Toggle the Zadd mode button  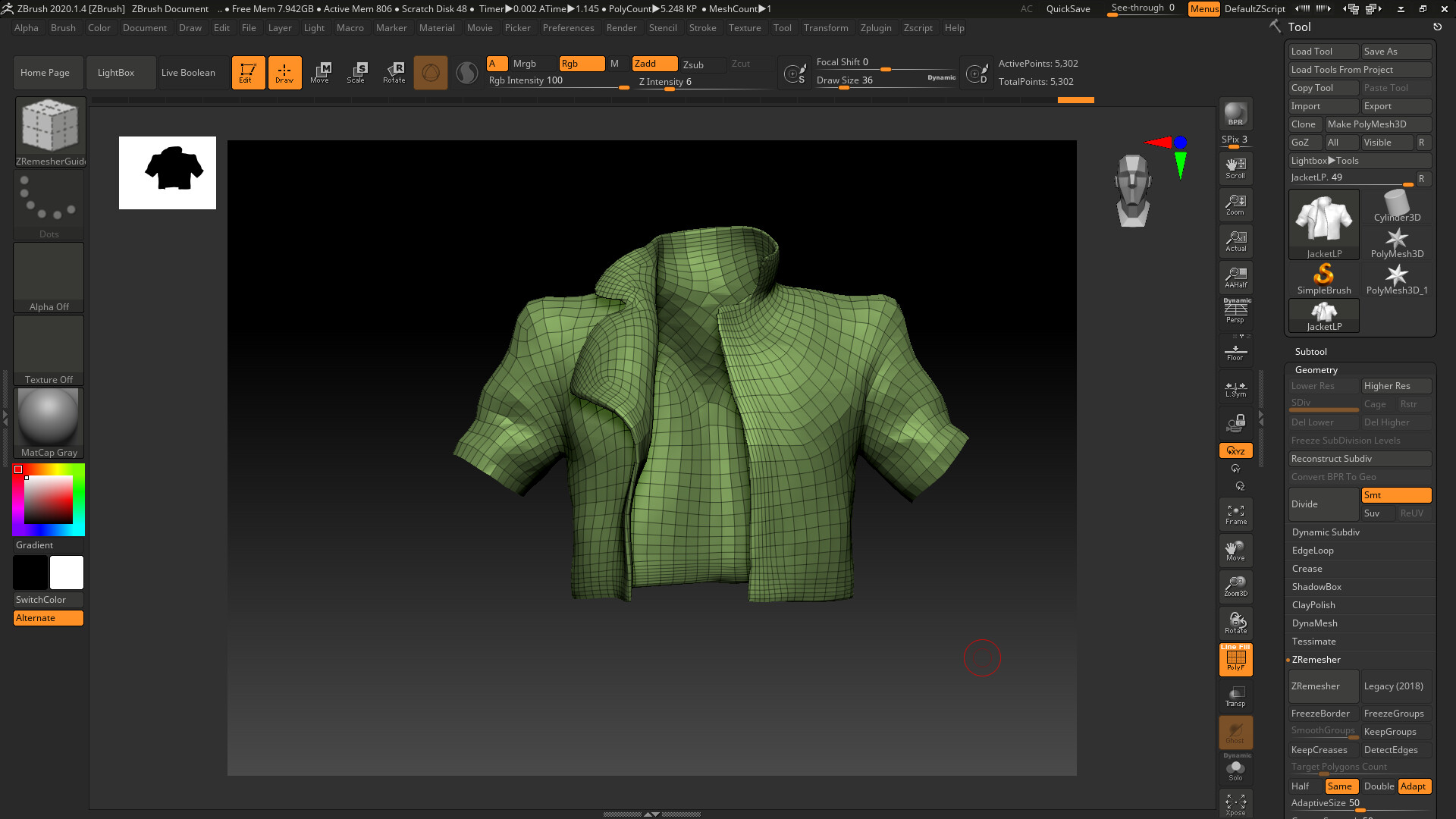[x=654, y=64]
